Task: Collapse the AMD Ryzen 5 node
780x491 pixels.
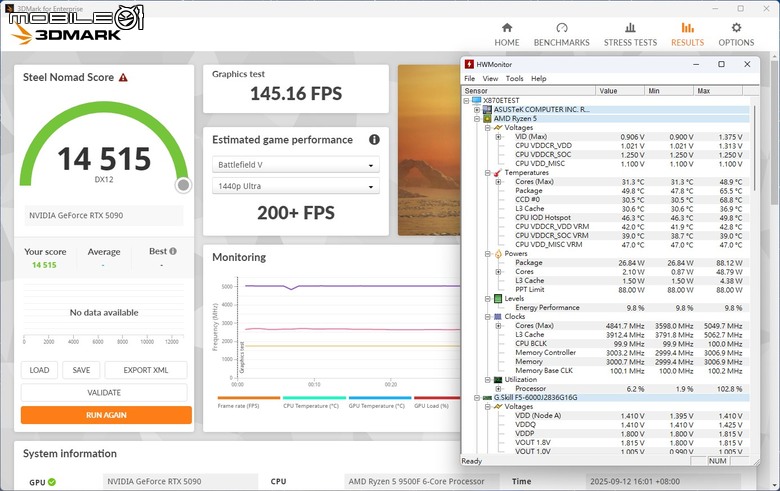Action: [x=477, y=118]
